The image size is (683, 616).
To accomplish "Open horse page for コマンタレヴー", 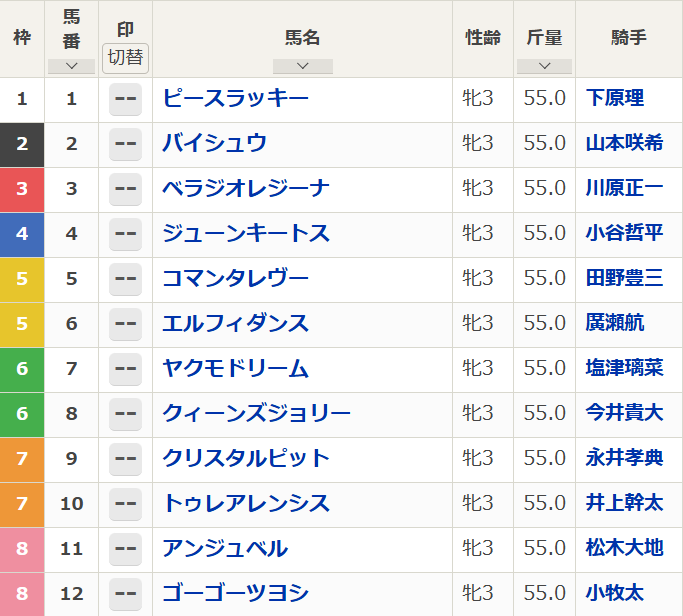I will pyautogui.click(x=236, y=278).
